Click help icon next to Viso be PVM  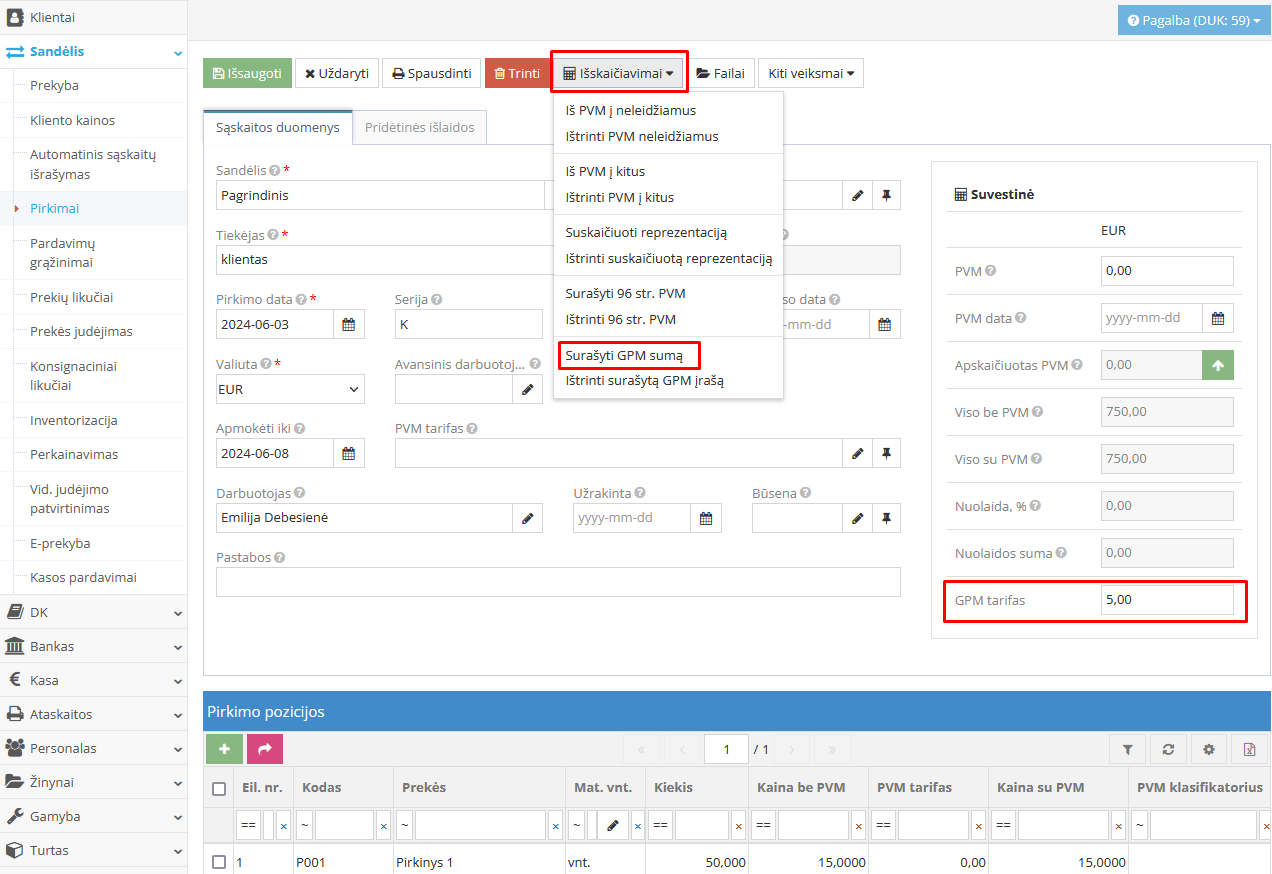(1038, 412)
